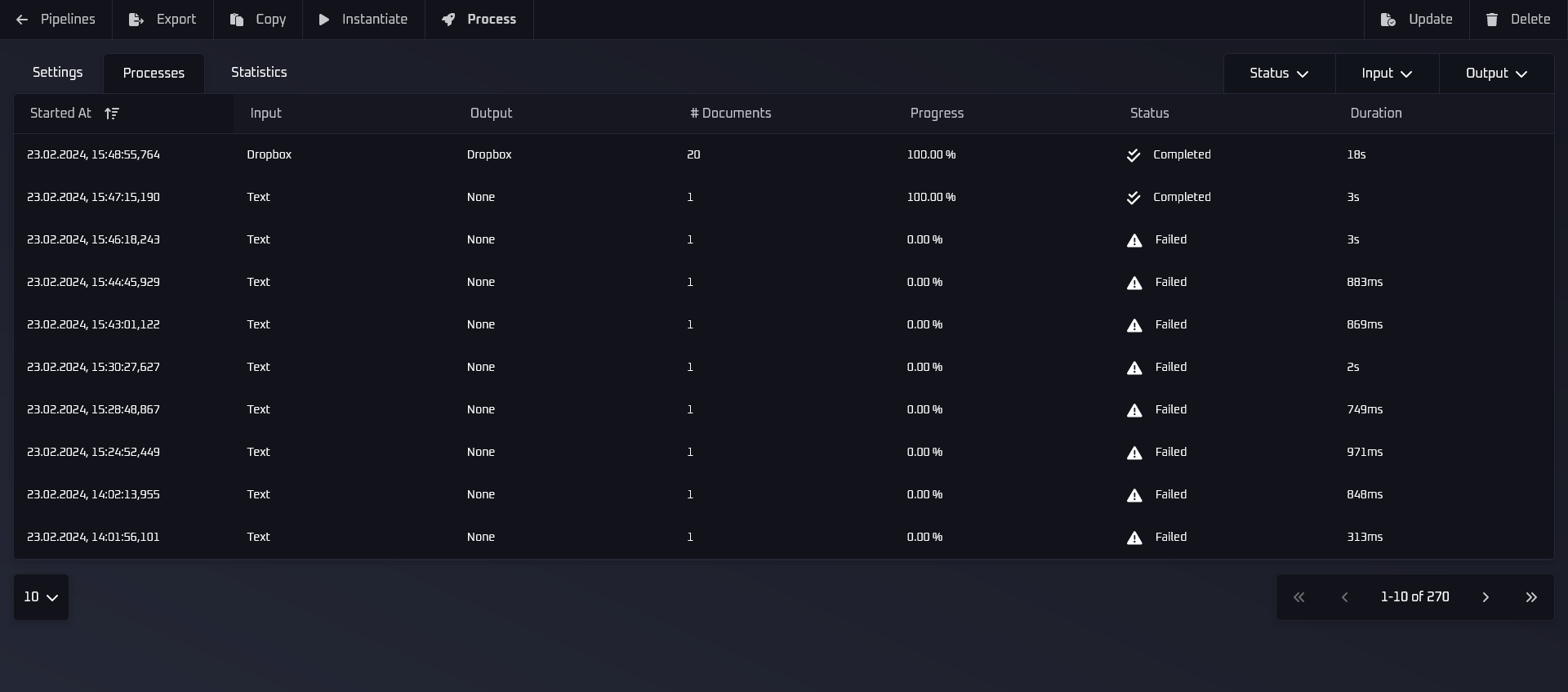This screenshot has width=1568, height=692.
Task: Click the Copy icon in toolbar
Action: click(x=237, y=20)
